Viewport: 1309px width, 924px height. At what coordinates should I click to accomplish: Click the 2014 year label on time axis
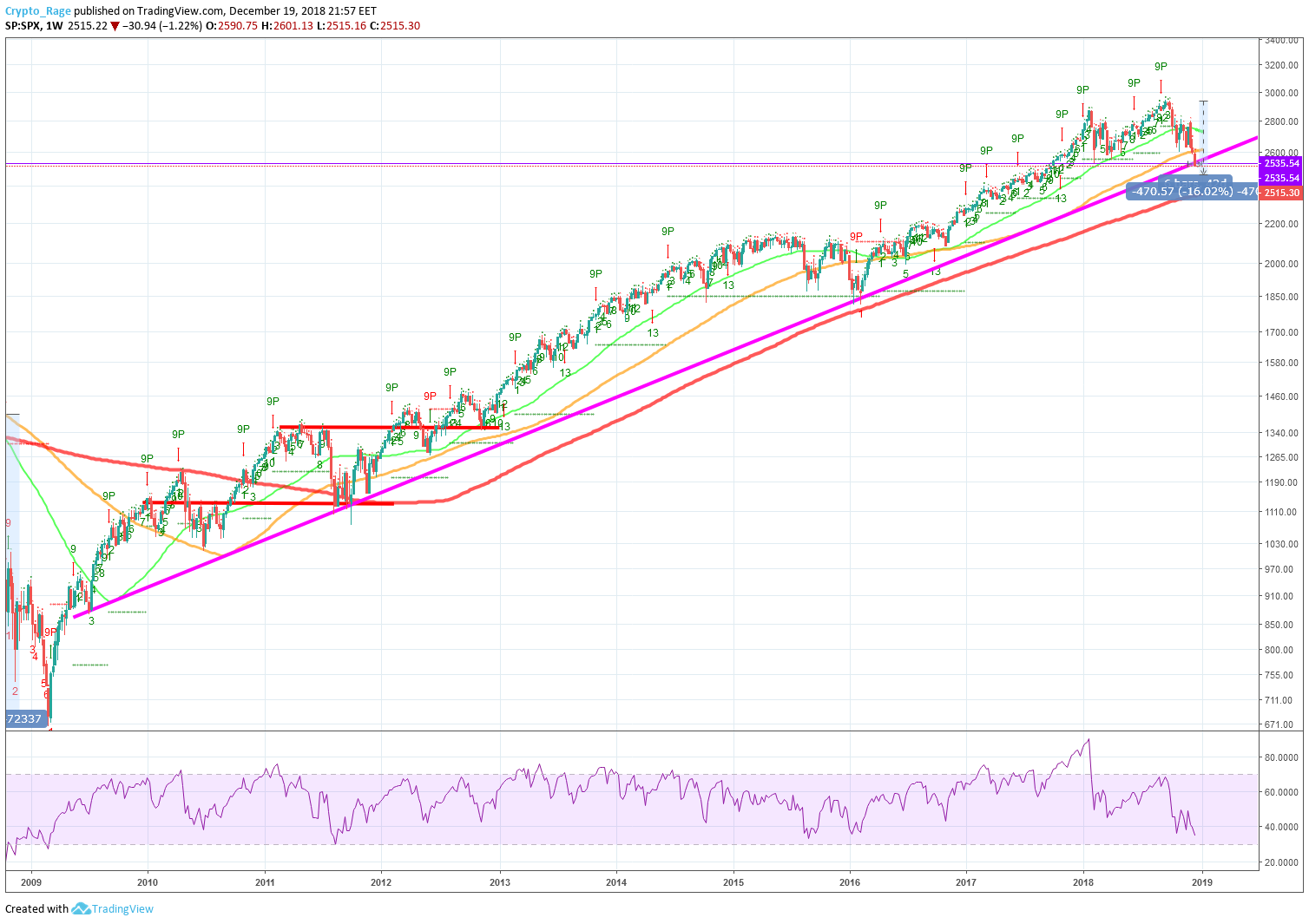point(616,882)
